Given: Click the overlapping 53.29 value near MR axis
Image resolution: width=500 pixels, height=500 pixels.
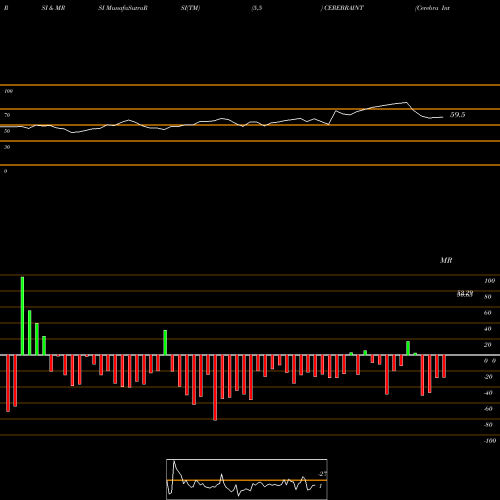Looking at the screenshot, I should 465,293.
